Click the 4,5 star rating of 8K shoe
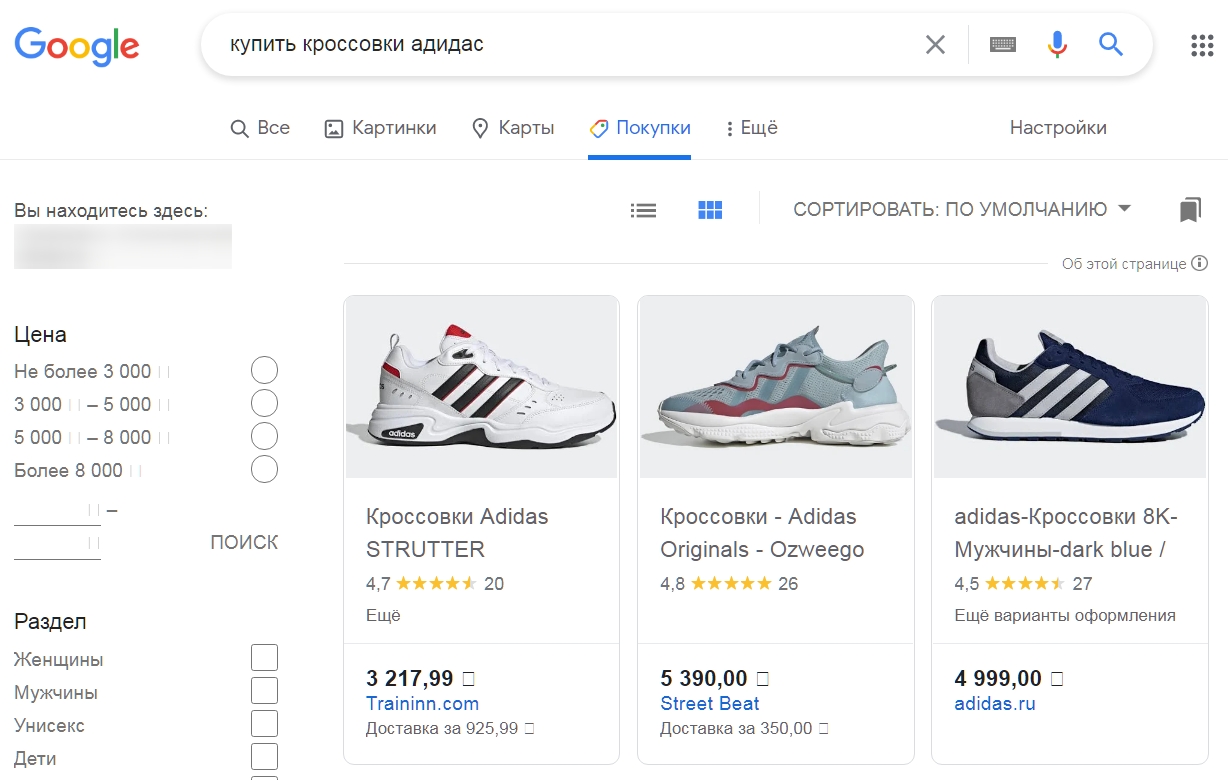This screenshot has width=1228, height=780. [1023, 583]
